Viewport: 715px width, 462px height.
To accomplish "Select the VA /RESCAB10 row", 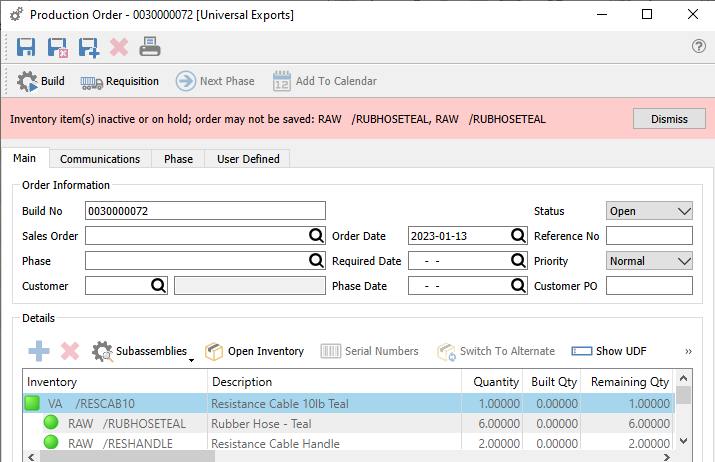I will pos(348,404).
